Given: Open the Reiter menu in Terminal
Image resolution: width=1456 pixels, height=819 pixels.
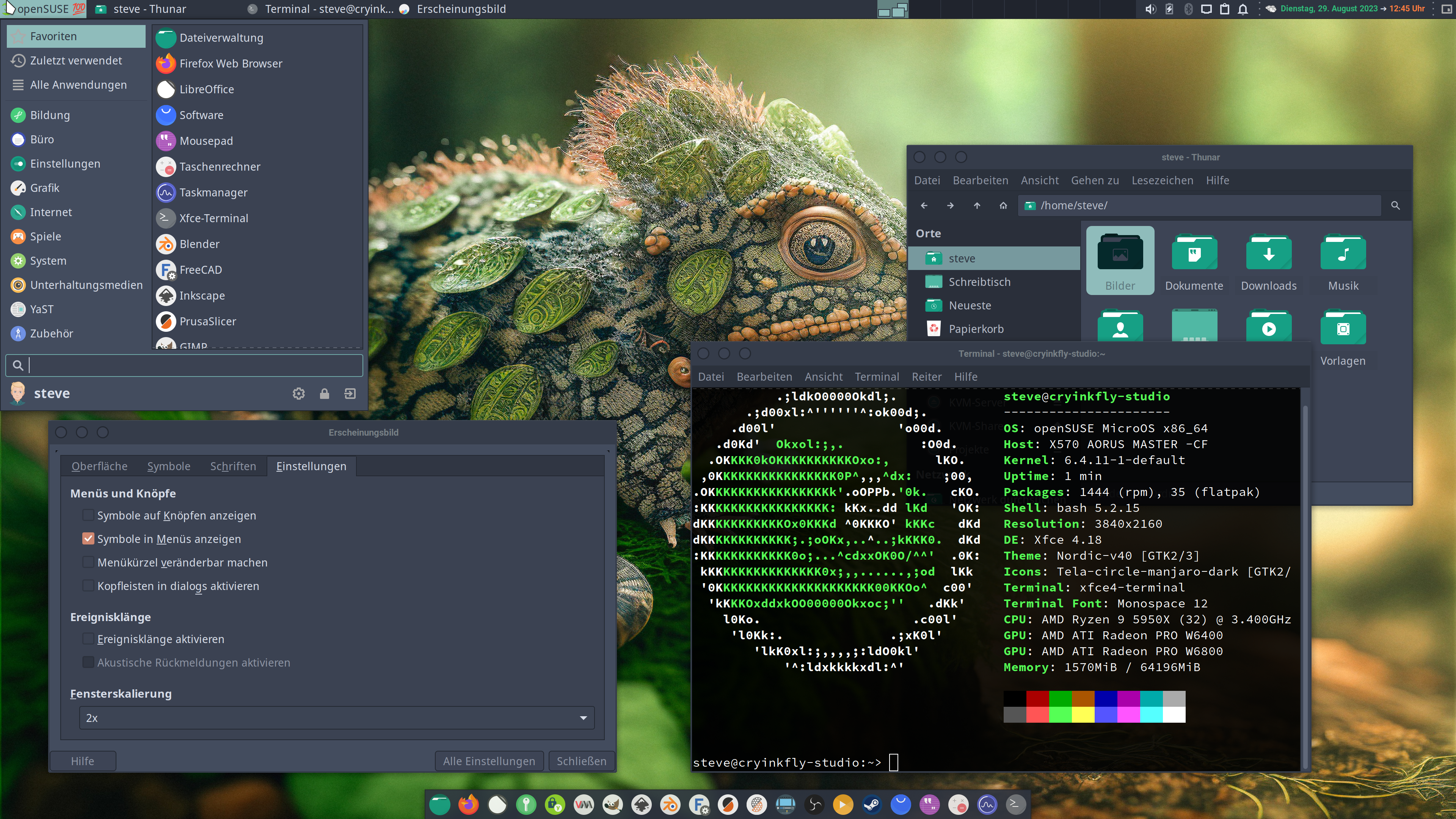Looking at the screenshot, I should (x=926, y=377).
